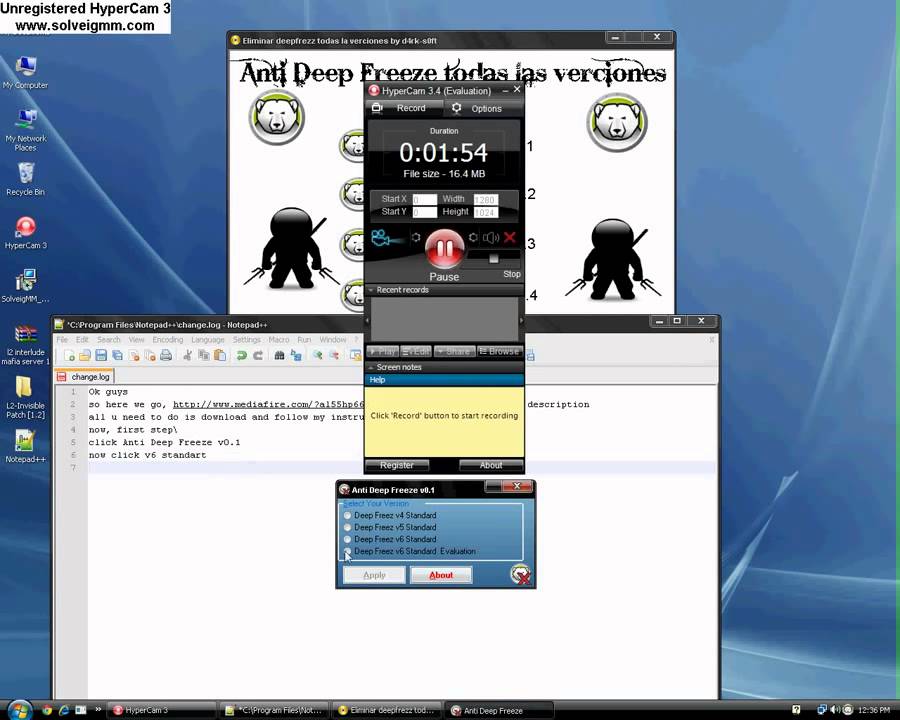Select Deep Freez v6 Standard radio button
900x720 pixels.
[347, 539]
